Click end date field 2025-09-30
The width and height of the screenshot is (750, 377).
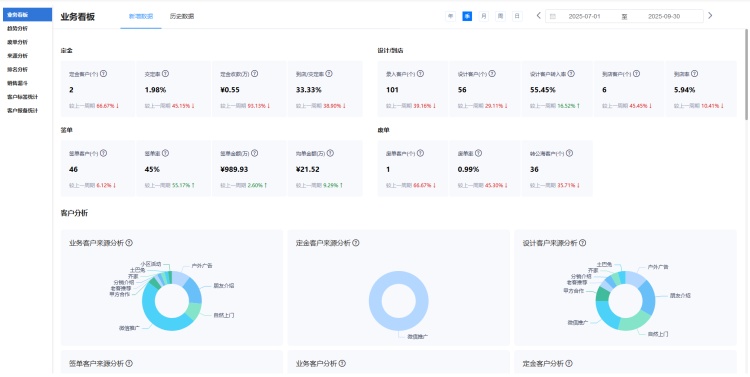[x=664, y=16]
